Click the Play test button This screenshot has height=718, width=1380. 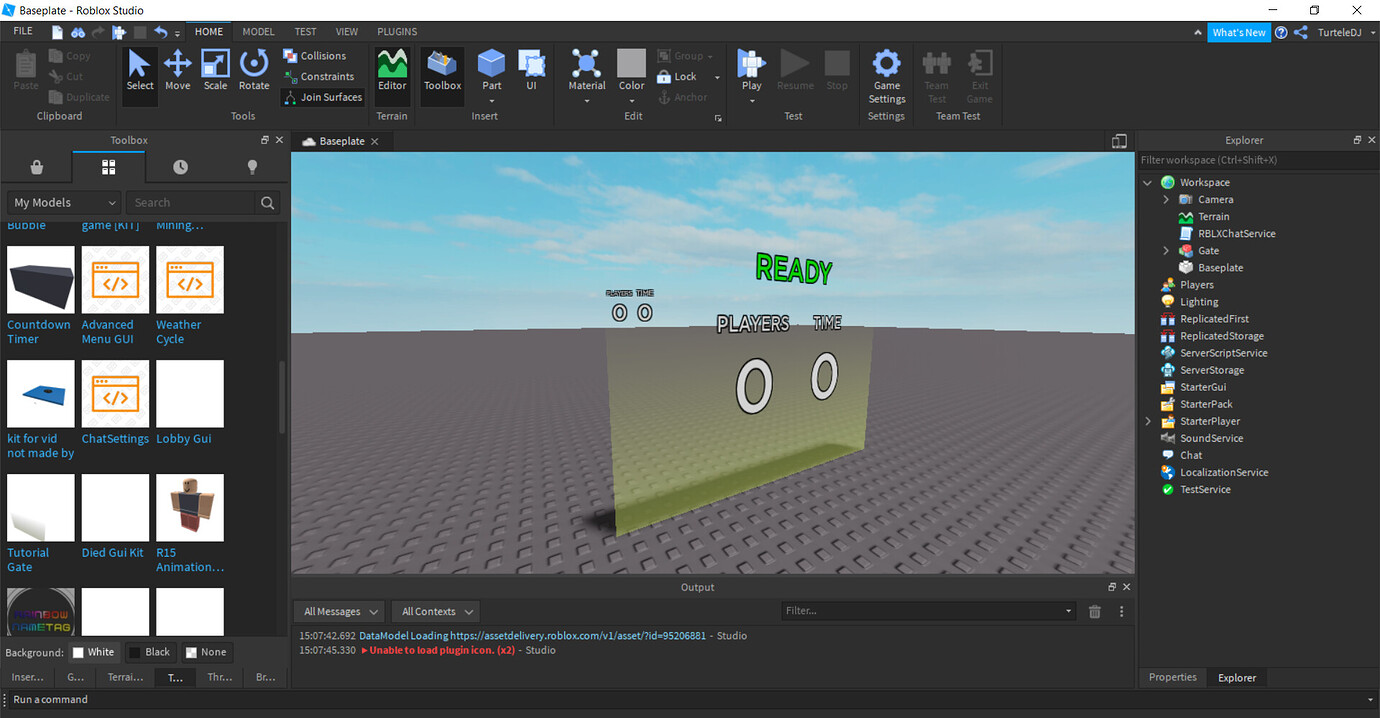[749, 70]
